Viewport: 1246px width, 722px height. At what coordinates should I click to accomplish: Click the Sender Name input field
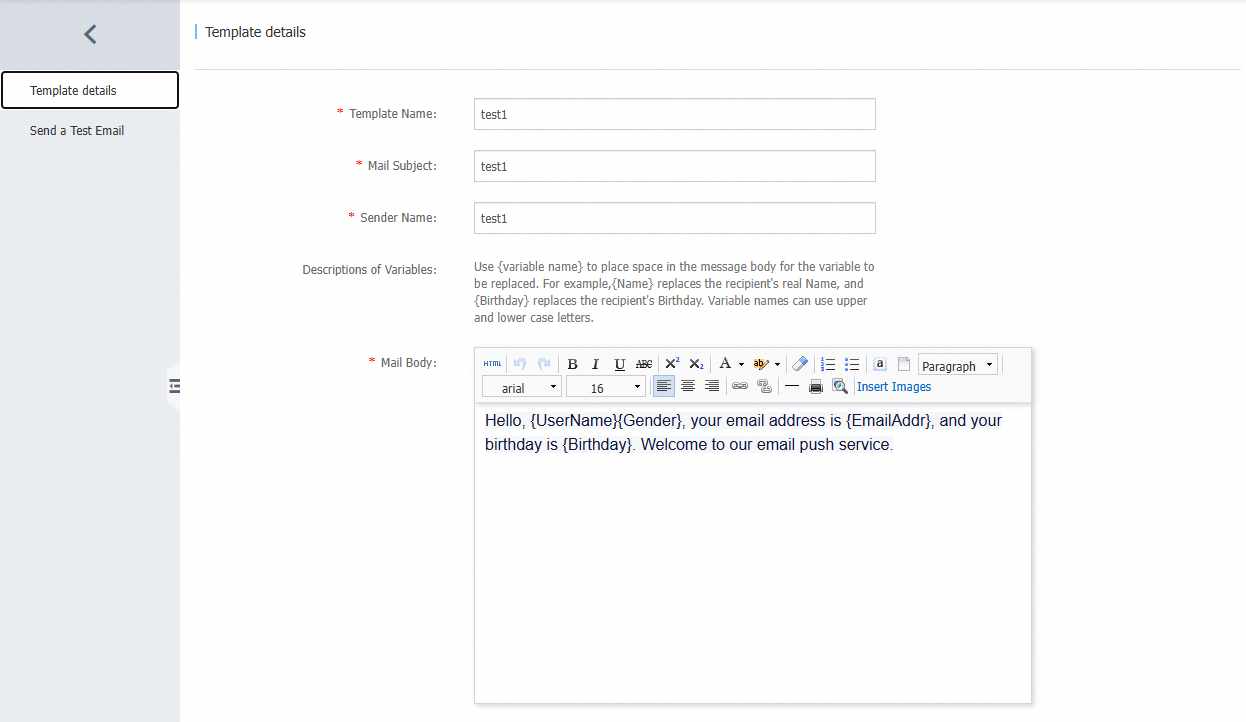pyautogui.click(x=675, y=218)
